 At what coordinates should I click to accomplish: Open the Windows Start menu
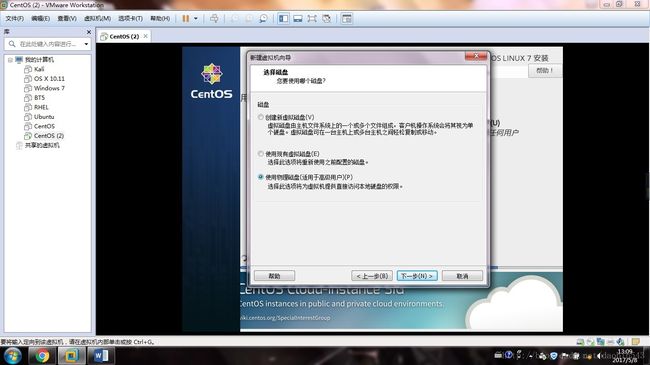pyautogui.click(x=13, y=356)
